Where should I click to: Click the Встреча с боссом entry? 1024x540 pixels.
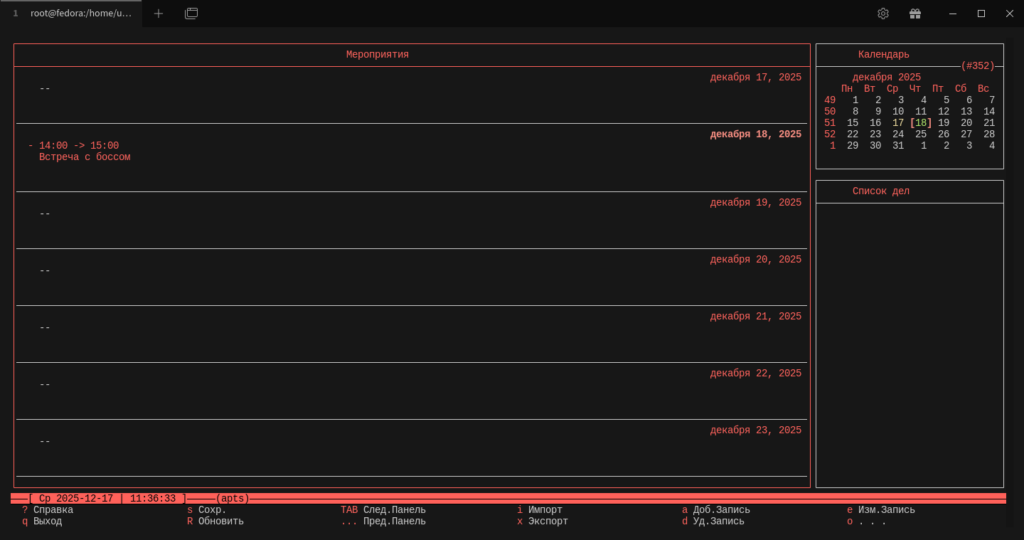(x=84, y=157)
